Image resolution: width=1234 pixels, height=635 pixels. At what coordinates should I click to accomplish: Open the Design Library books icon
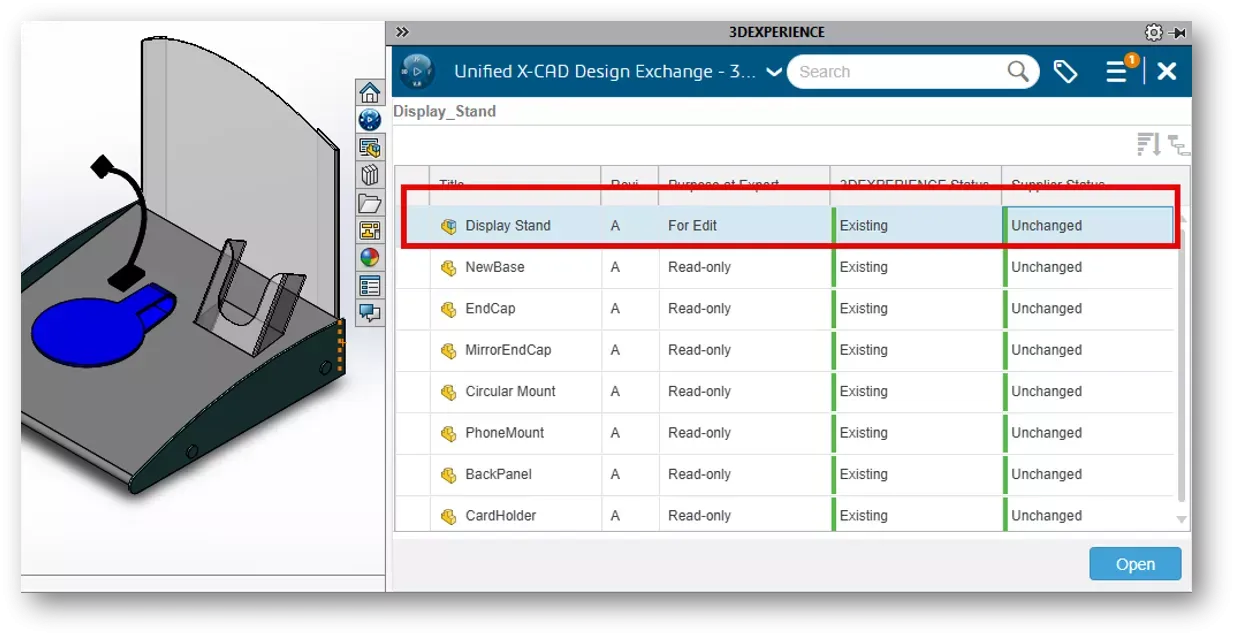370,175
